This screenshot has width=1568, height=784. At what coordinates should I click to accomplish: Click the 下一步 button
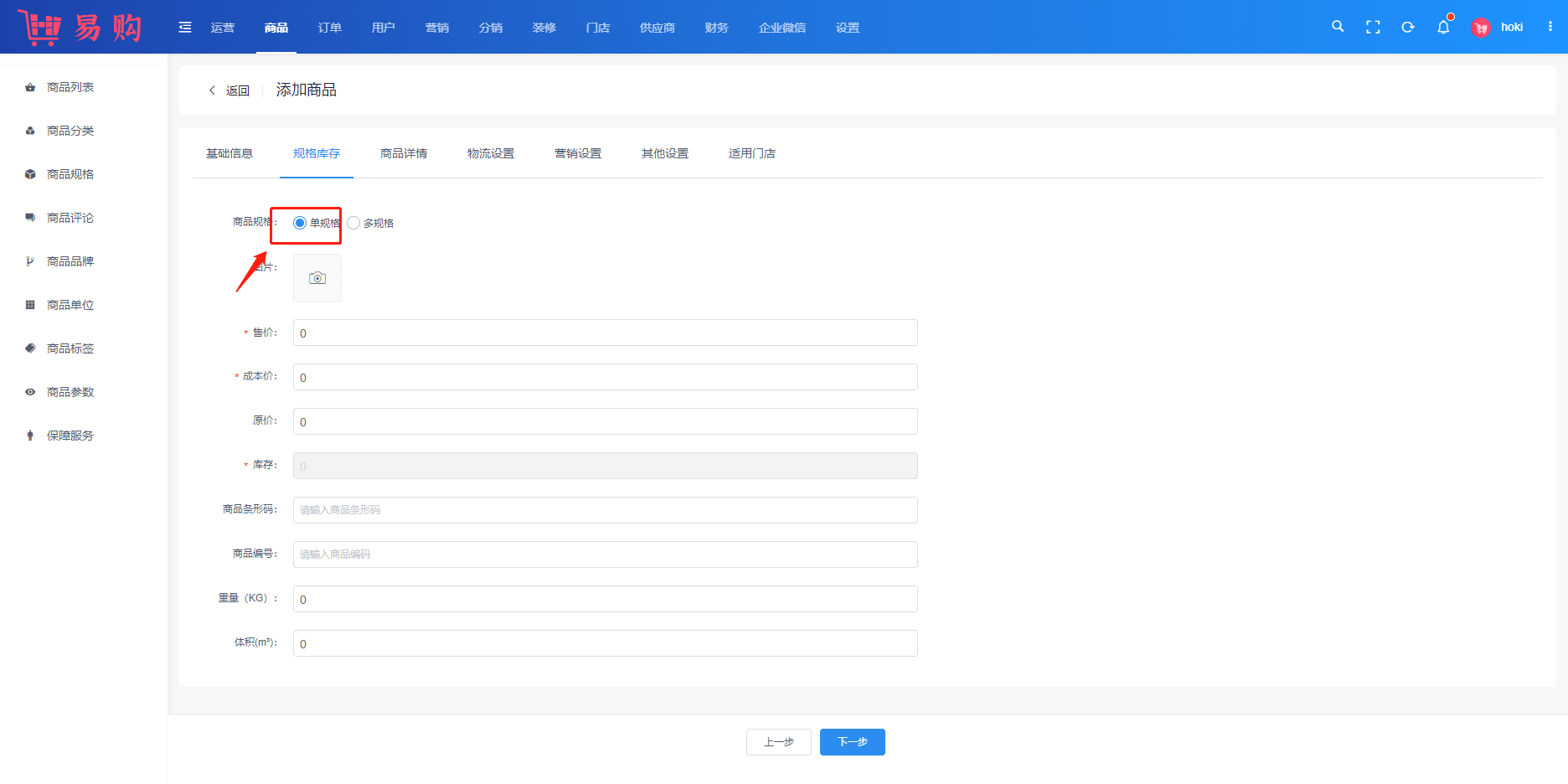(852, 742)
